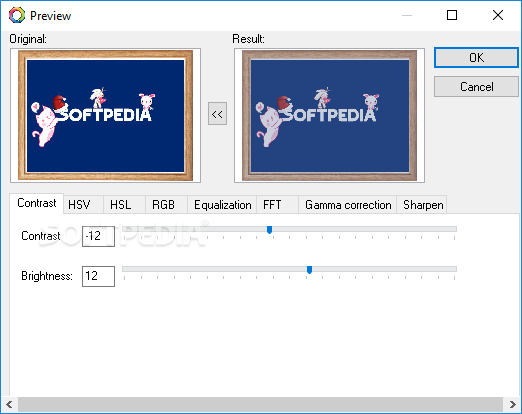Click the horizontal scrollbar right arrow
This screenshot has width=522, height=414.
512,404
